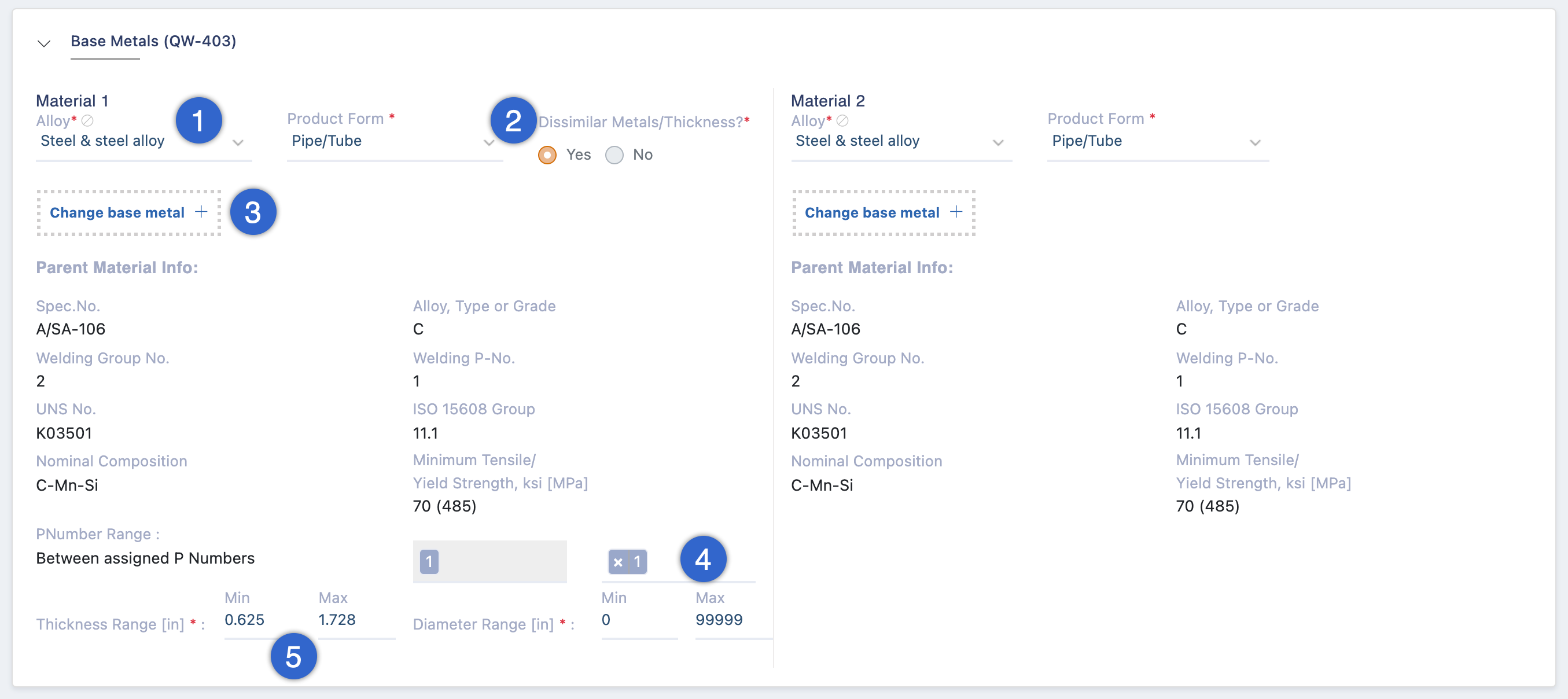Open Material 2 Alloy dropdown

click(x=901, y=141)
